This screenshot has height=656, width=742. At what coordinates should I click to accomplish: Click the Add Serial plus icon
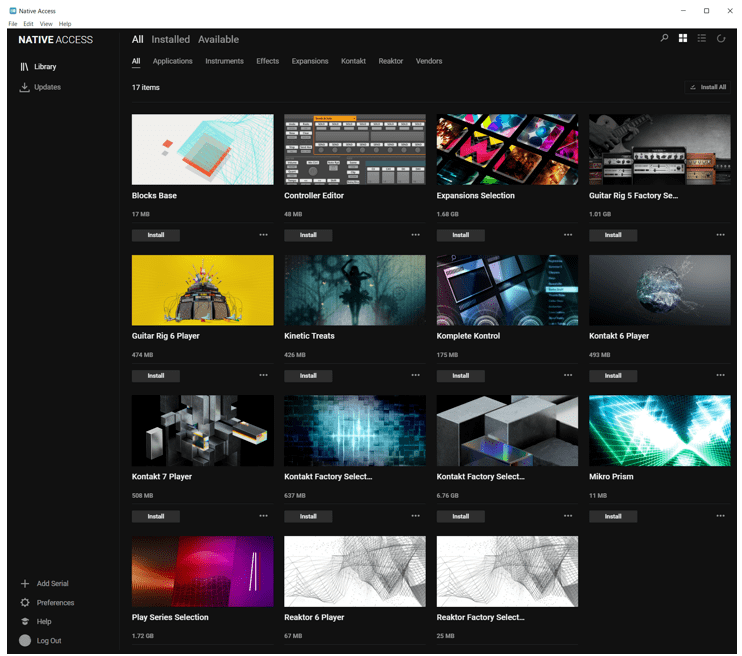click(x=25, y=584)
